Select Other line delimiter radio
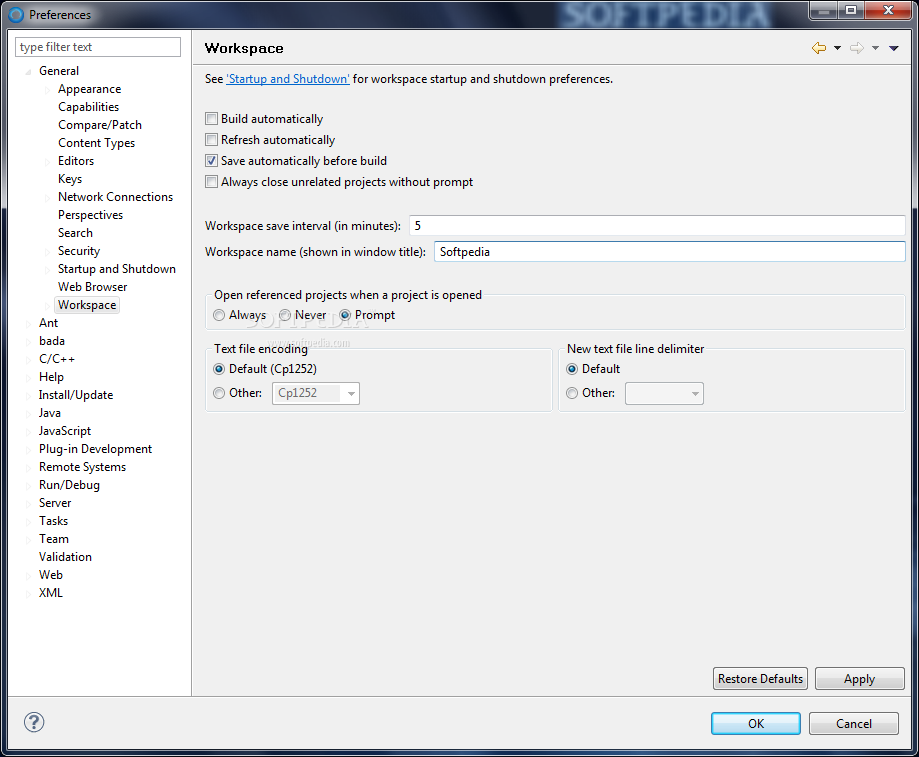The image size is (919, 757). coord(572,393)
